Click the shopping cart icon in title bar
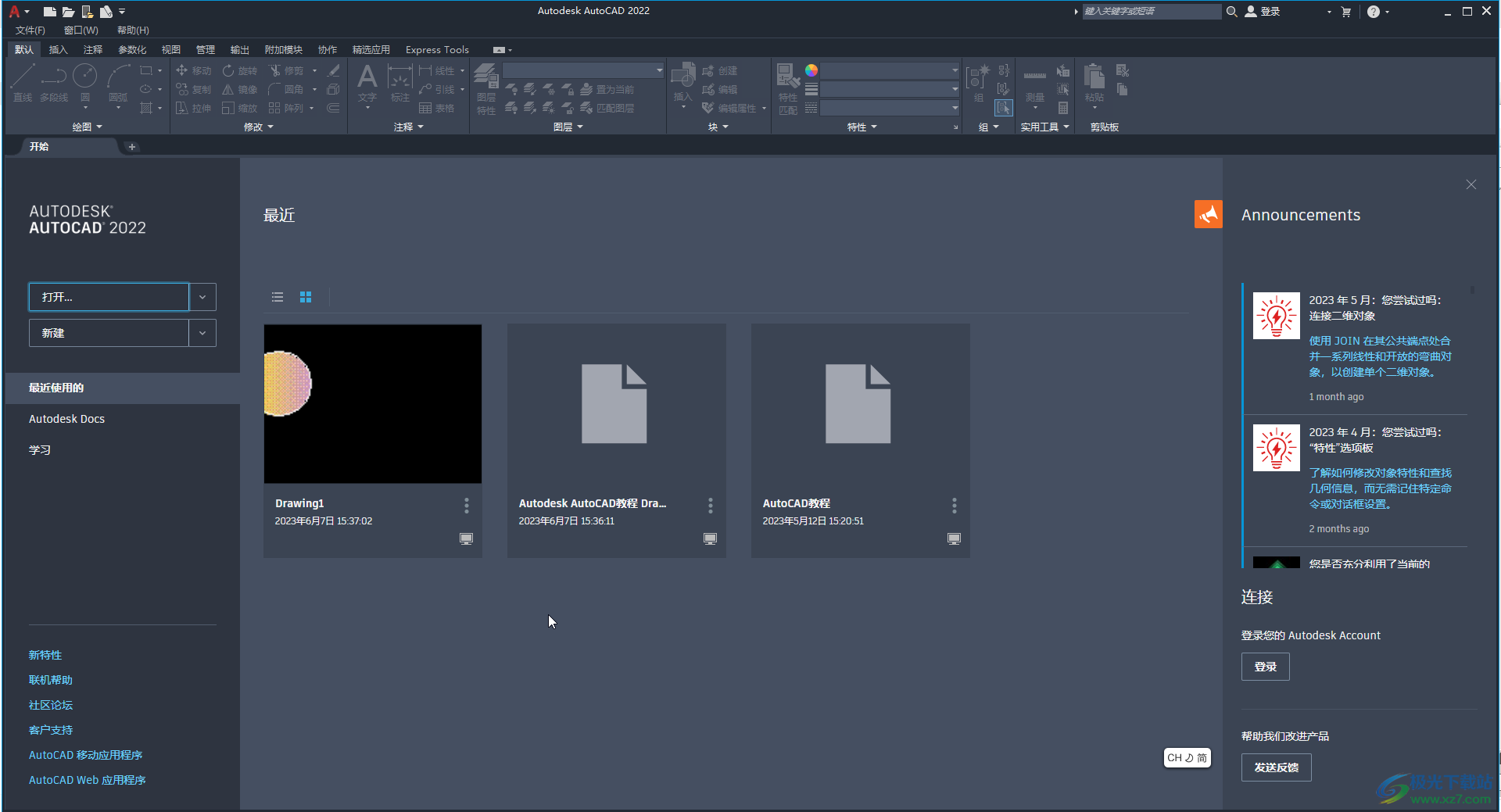Image resolution: width=1501 pixels, height=812 pixels. pos(1345,12)
